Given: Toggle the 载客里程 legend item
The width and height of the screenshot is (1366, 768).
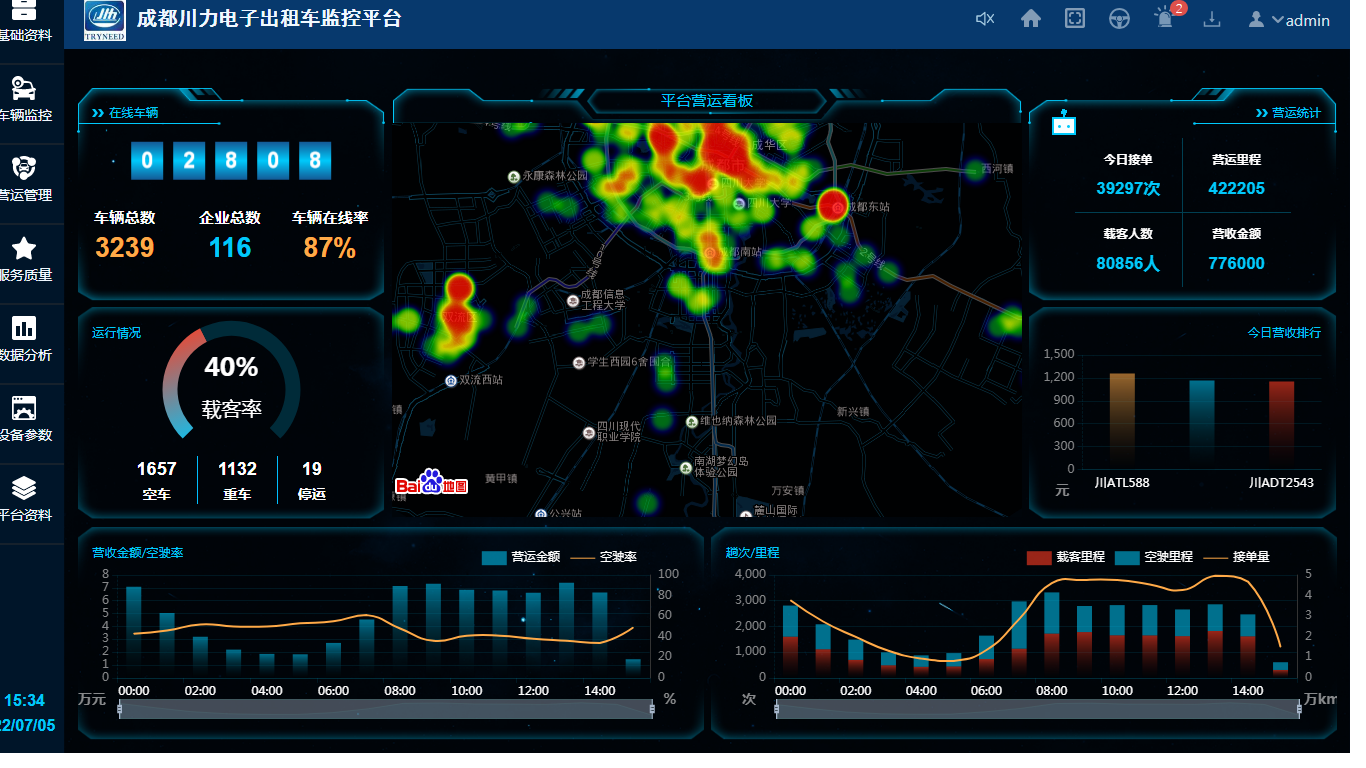Looking at the screenshot, I should pyautogui.click(x=1066, y=557).
